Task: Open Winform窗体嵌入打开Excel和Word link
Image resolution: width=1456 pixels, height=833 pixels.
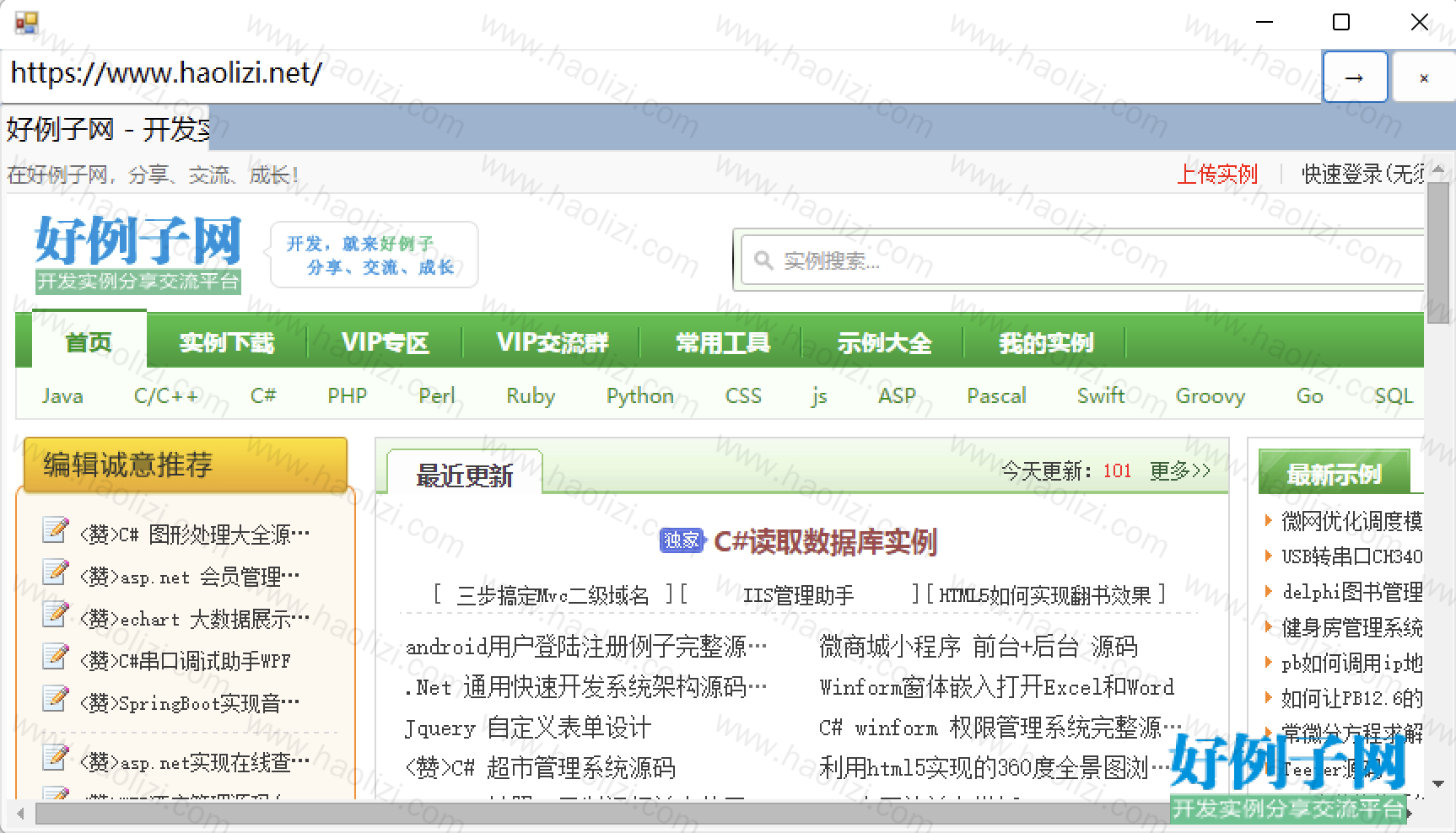Action: [x=996, y=687]
